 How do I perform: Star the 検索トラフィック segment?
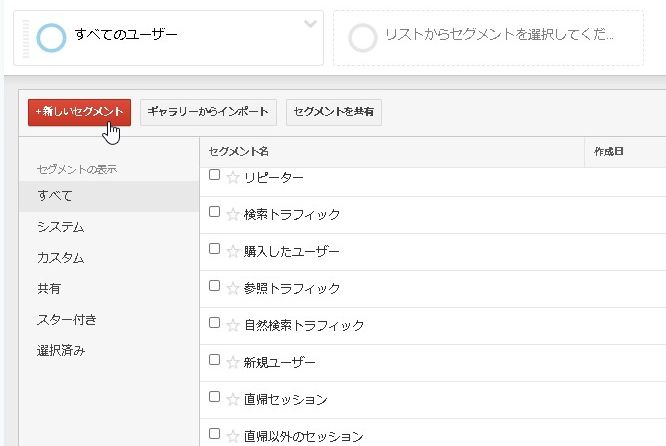pos(233,214)
